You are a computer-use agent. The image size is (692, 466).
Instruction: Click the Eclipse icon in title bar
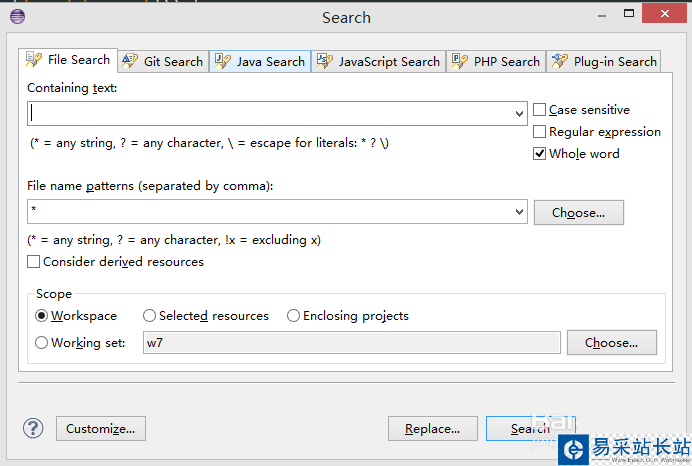[x=17, y=16]
